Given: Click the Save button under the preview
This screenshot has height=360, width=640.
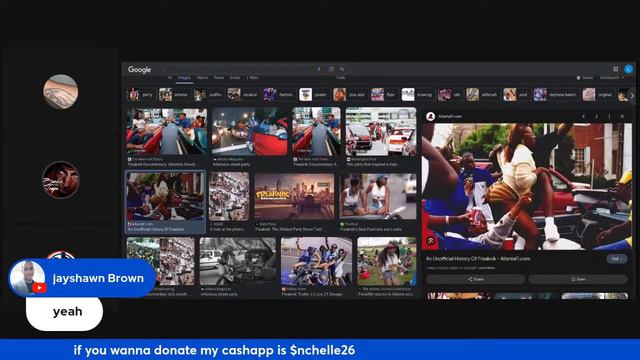Looking at the screenshot, I should click(x=578, y=279).
